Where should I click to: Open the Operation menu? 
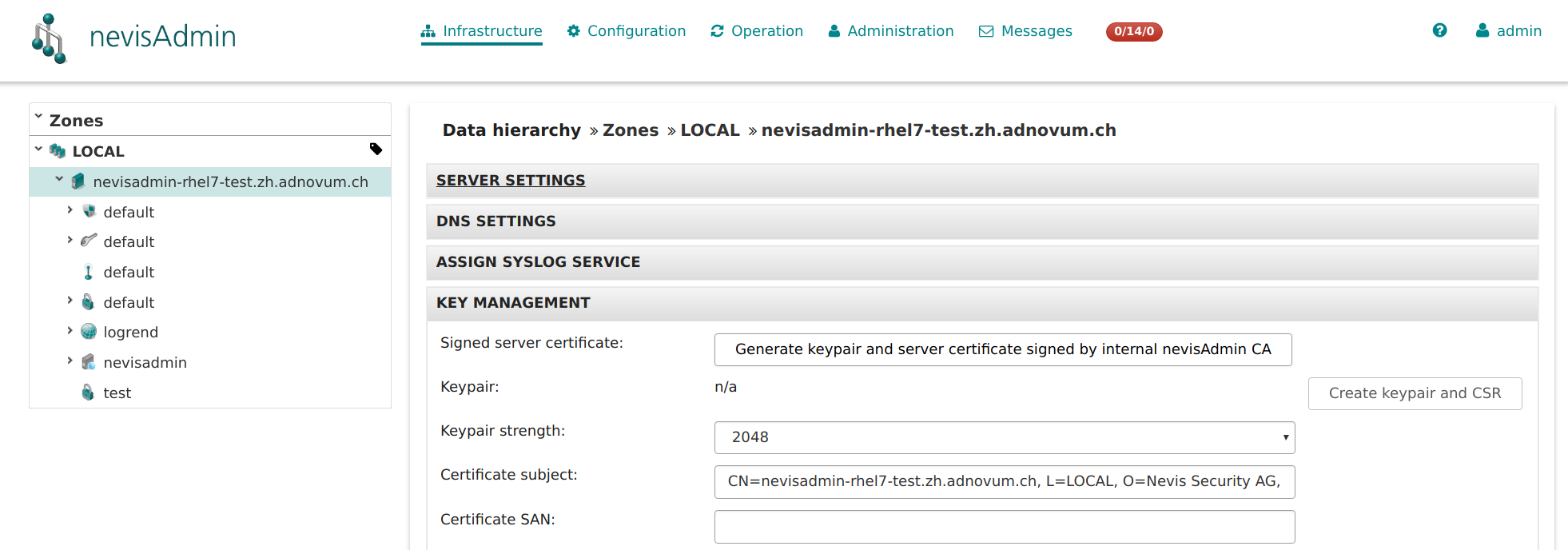(757, 31)
